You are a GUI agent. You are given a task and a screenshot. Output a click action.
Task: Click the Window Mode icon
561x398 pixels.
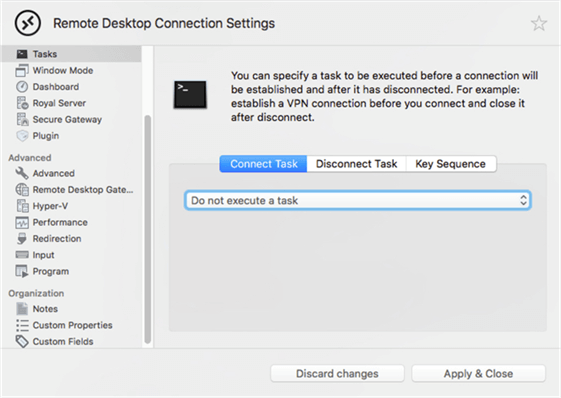(22, 71)
